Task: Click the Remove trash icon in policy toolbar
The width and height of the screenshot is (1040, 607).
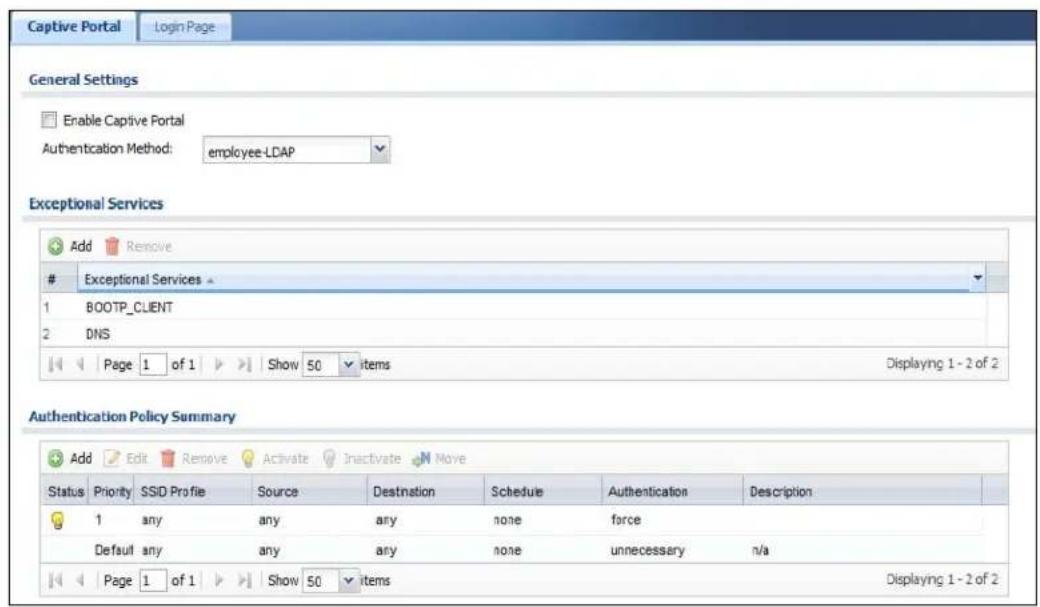Action: 168,458
